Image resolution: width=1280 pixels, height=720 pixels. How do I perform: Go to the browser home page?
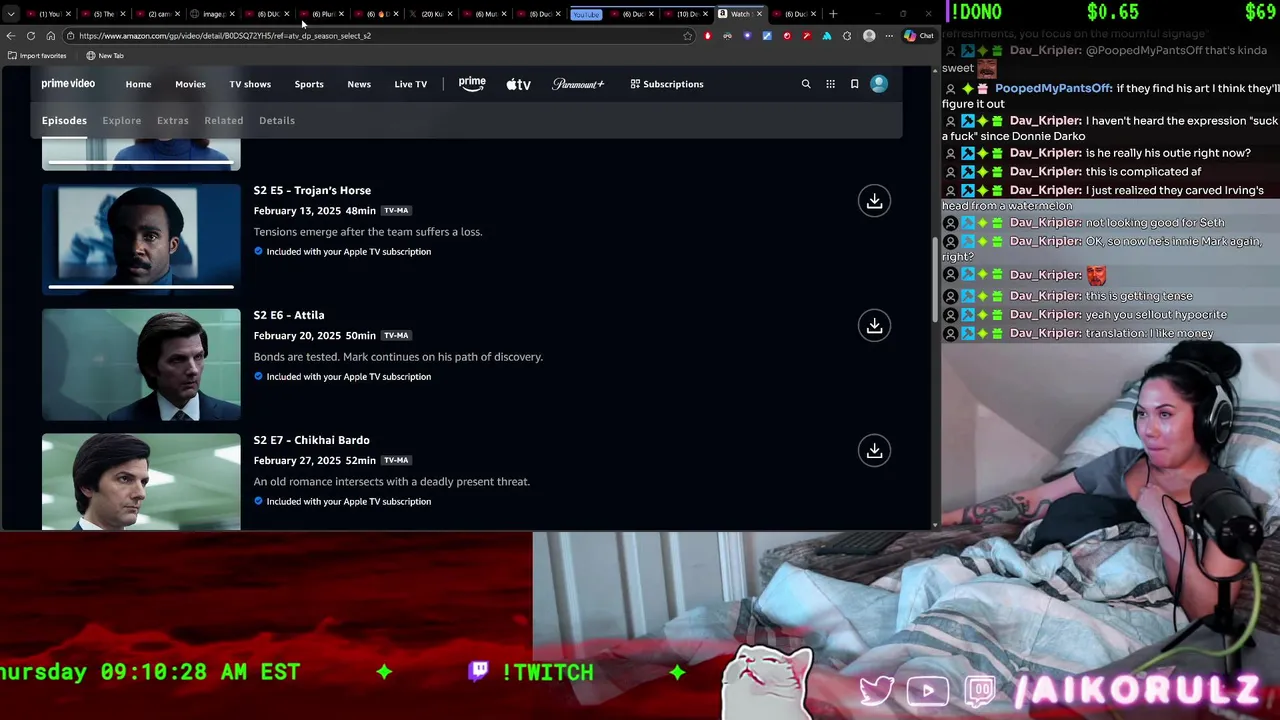click(x=51, y=36)
